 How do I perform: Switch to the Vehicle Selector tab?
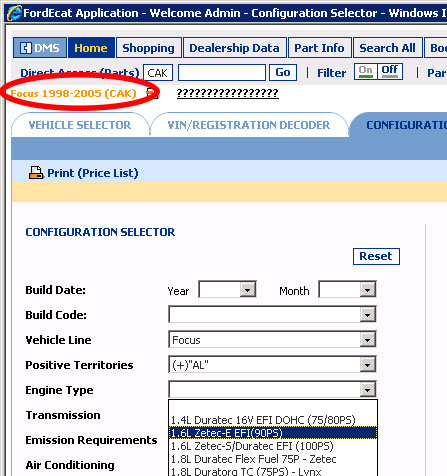point(80,125)
